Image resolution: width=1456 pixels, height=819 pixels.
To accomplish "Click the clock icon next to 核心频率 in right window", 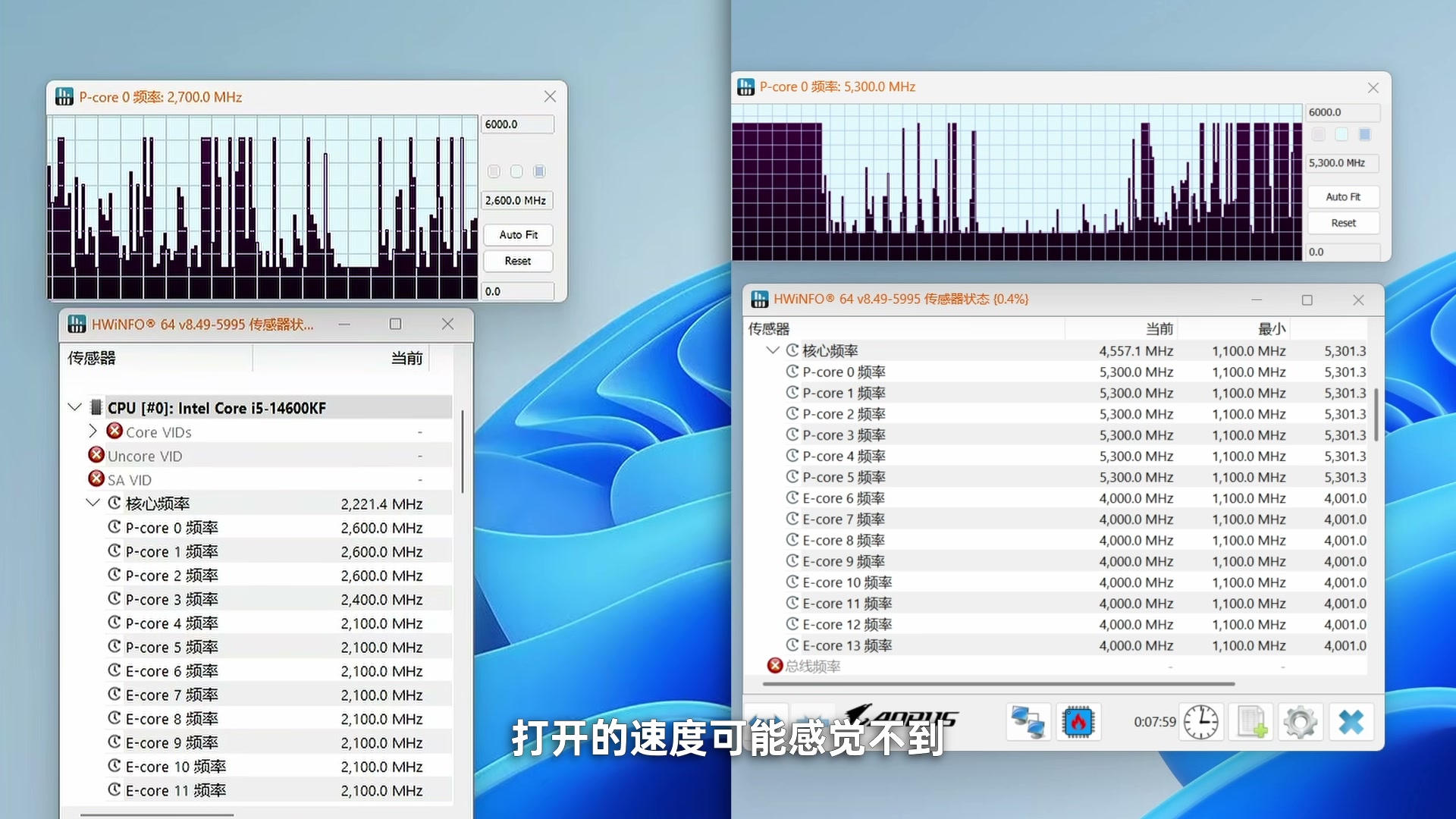I will pos(792,350).
